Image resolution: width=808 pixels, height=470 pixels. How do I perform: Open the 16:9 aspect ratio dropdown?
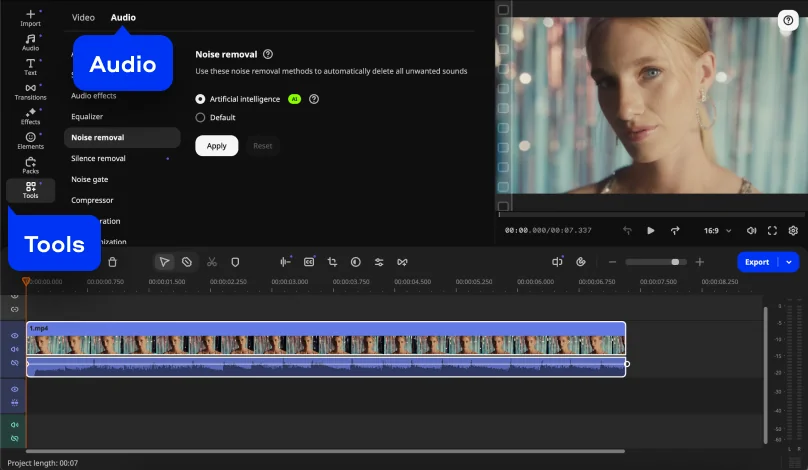coord(717,230)
